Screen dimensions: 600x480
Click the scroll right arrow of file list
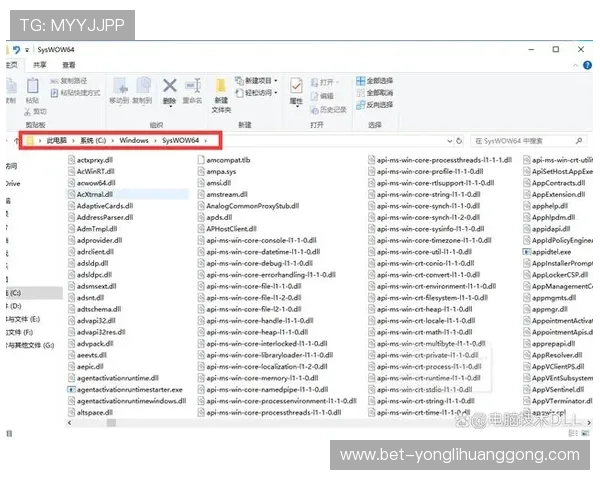(589, 423)
